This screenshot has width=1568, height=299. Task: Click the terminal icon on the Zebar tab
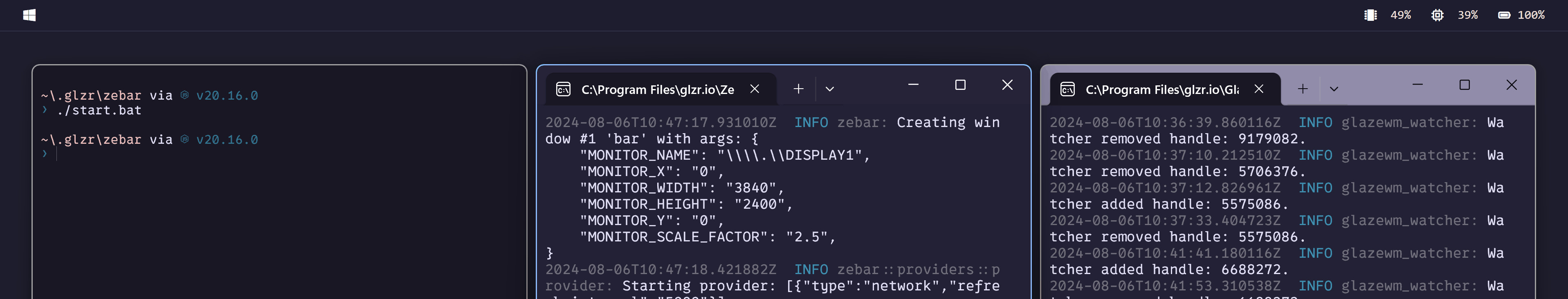(x=563, y=90)
